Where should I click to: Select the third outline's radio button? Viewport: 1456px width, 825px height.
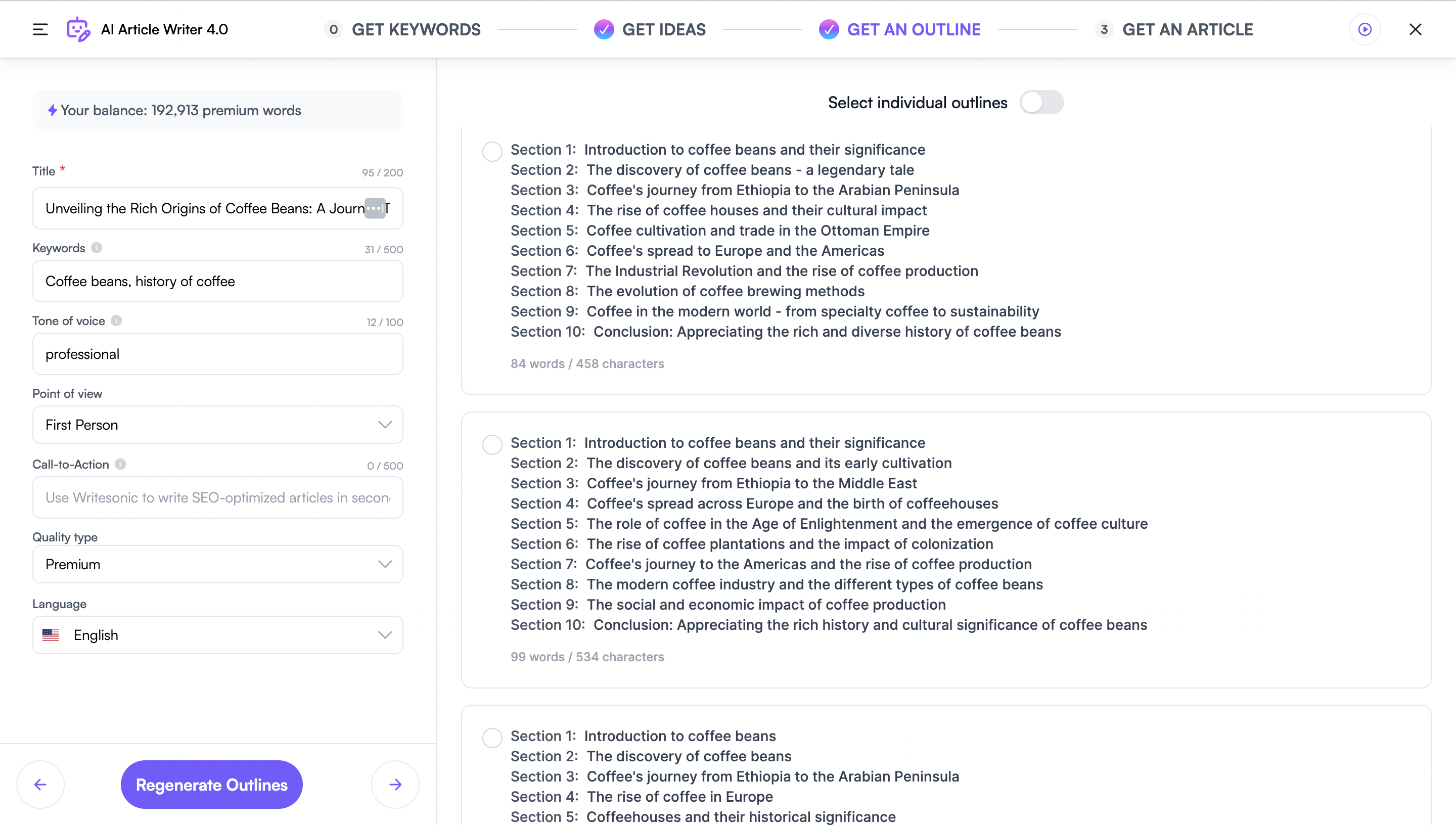pos(492,737)
